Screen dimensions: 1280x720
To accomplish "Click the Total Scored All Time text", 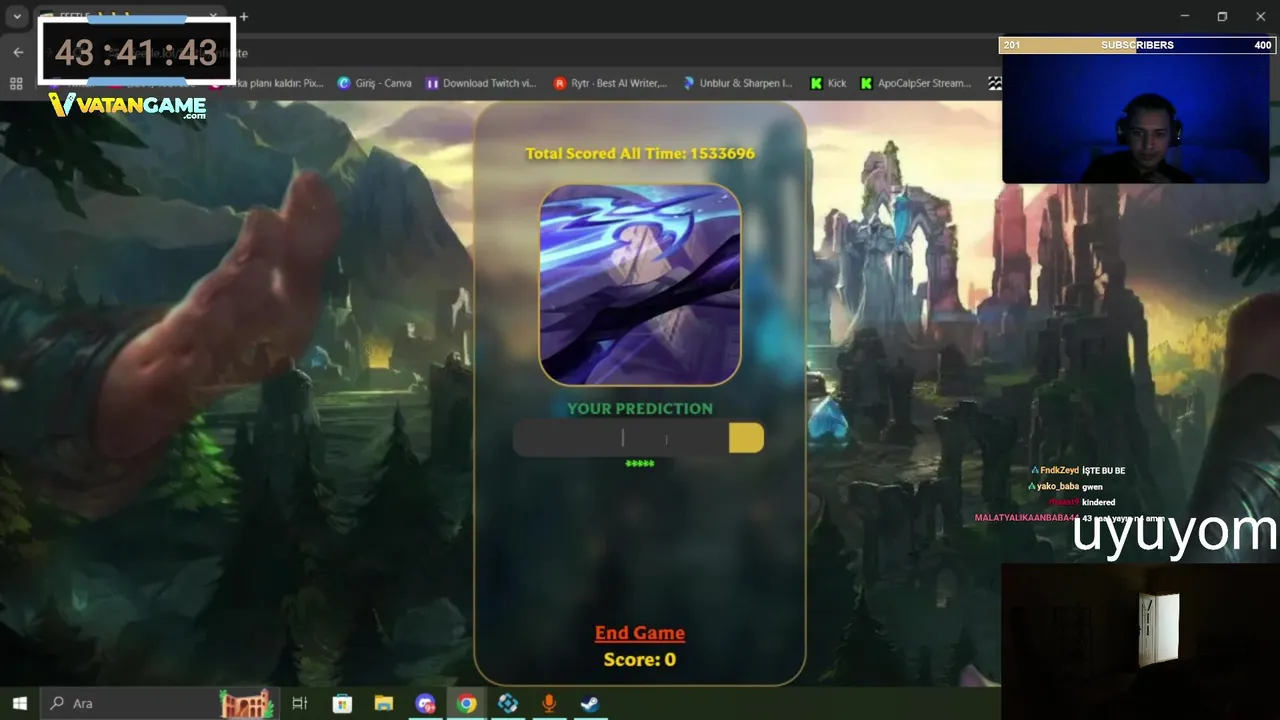I will point(640,153).
